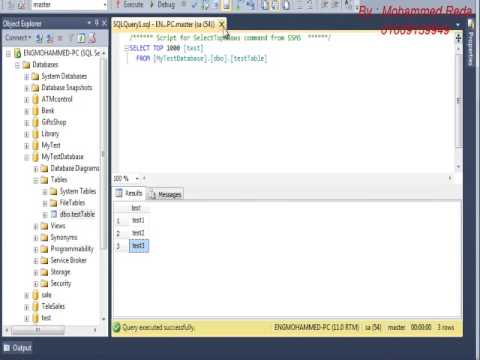Click Decrease Indent icon
The height and width of the screenshot is (360, 480).
click(x=324, y=5)
